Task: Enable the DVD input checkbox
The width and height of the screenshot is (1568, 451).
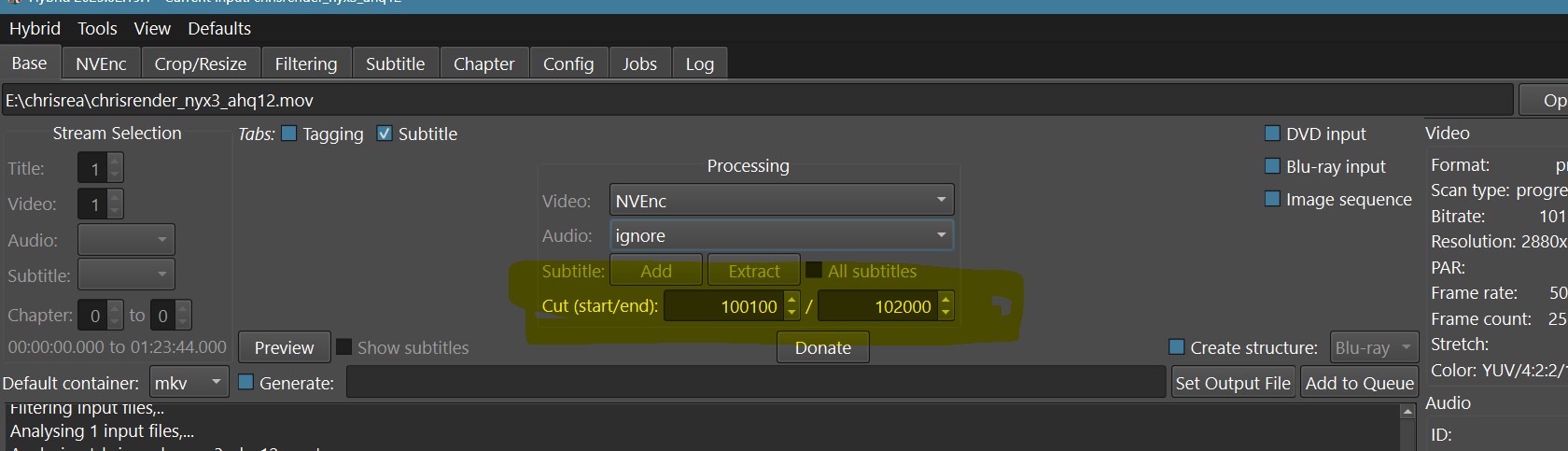Action: tap(1272, 134)
